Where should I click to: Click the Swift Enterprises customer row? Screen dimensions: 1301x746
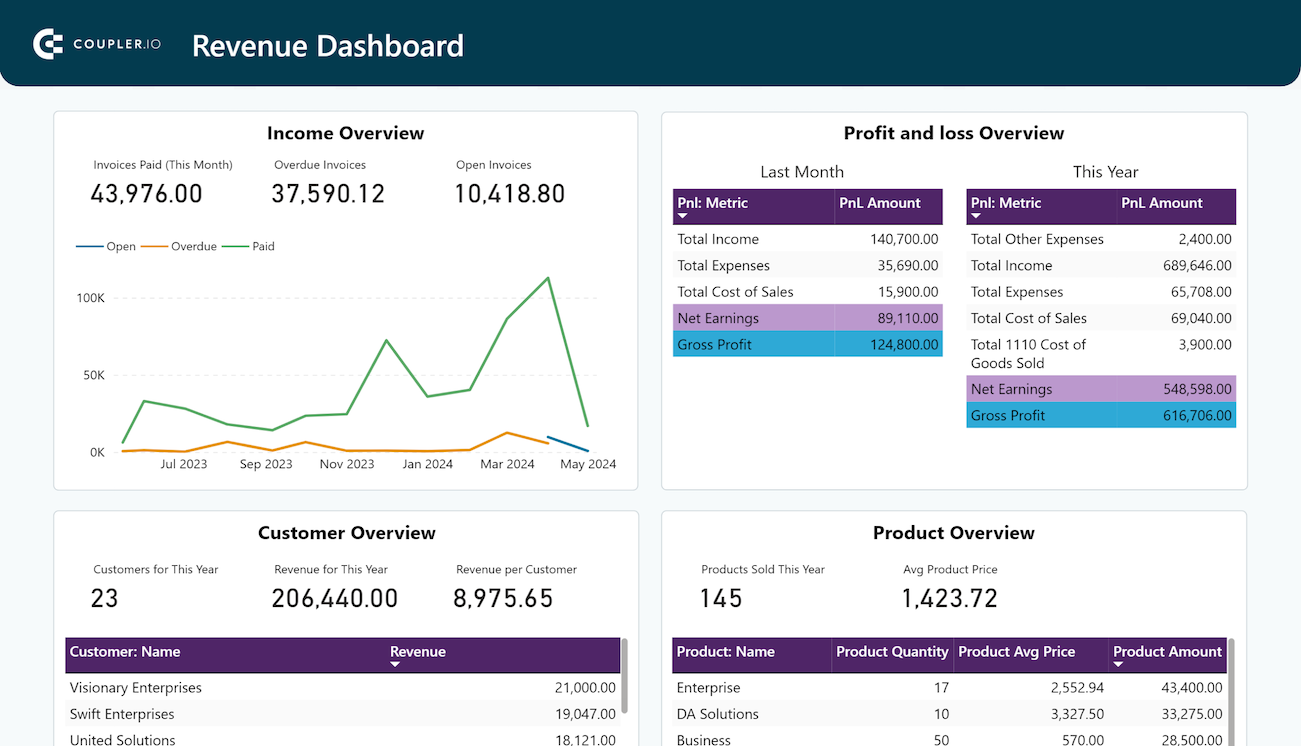point(343,714)
